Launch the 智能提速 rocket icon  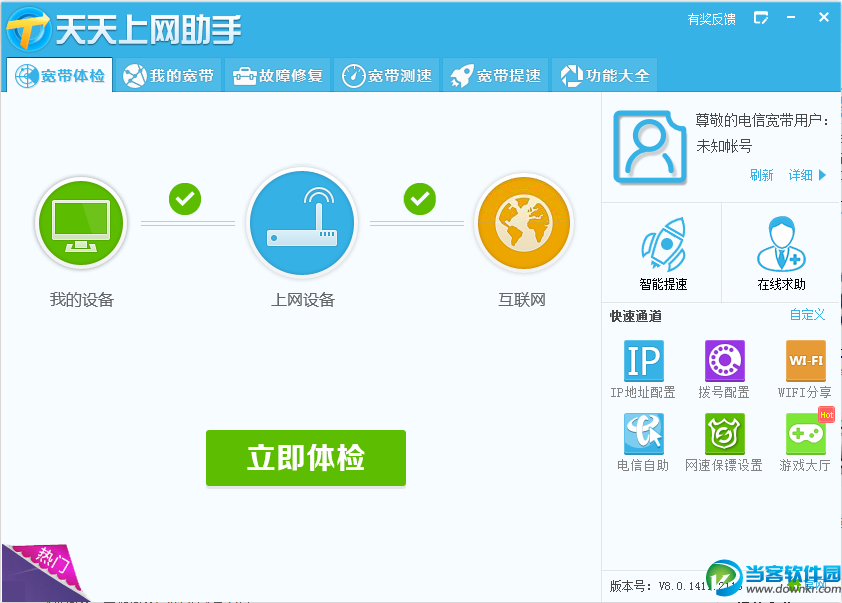(x=663, y=244)
